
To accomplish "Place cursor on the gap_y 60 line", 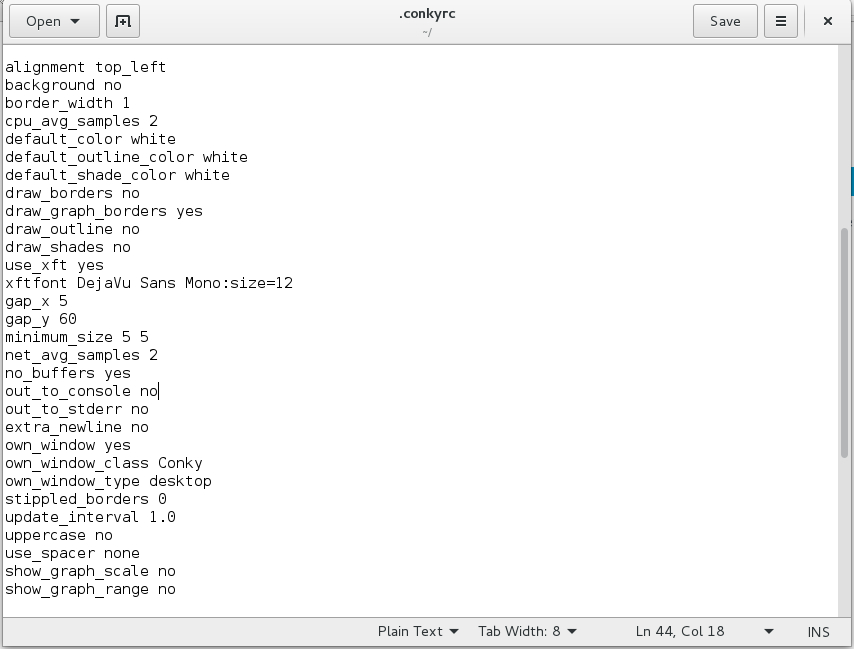I will coord(41,319).
